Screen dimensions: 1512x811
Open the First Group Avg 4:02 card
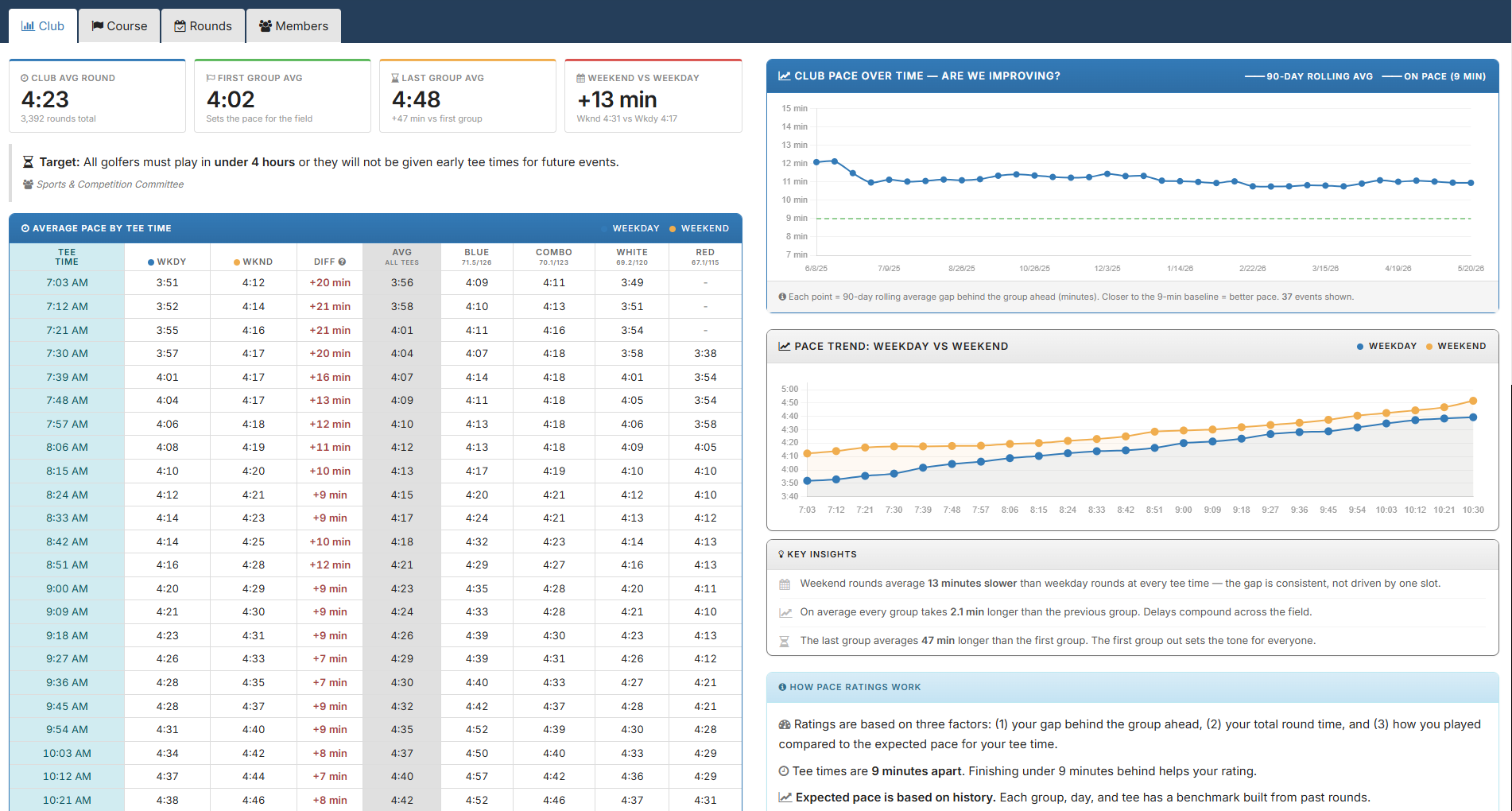[282, 95]
